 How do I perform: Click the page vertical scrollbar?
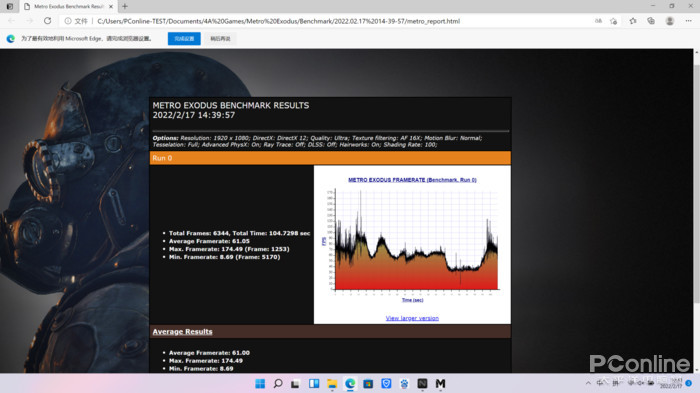696,210
